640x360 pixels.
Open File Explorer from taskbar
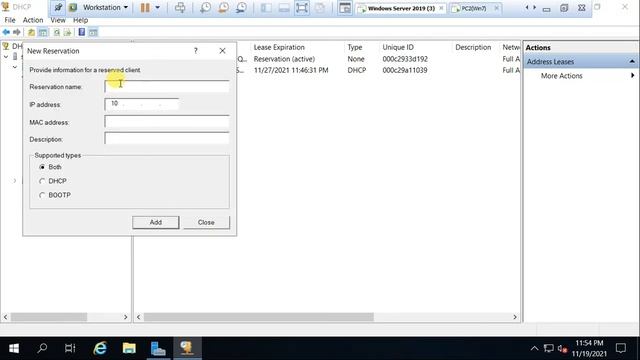click(129, 348)
